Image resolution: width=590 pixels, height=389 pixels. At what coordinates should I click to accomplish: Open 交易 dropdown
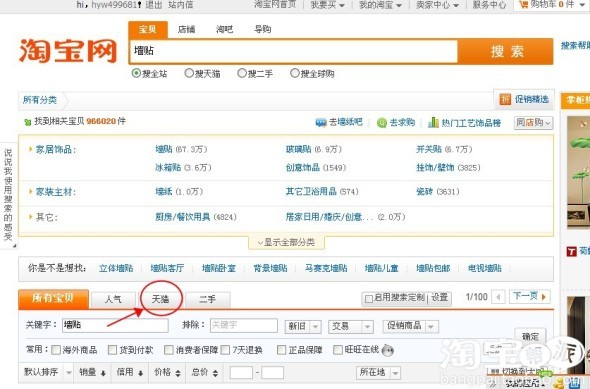pyautogui.click(x=351, y=326)
